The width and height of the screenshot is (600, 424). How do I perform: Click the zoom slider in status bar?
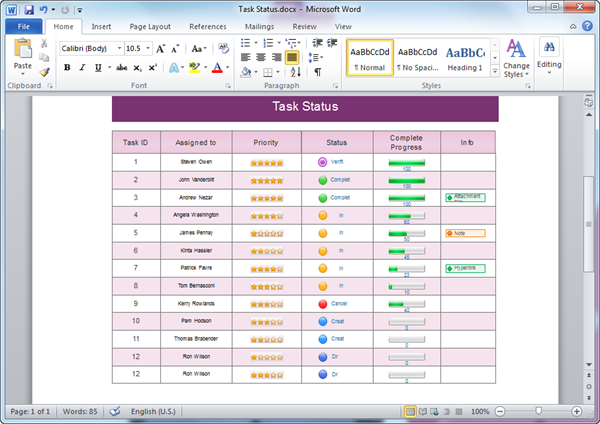538,411
